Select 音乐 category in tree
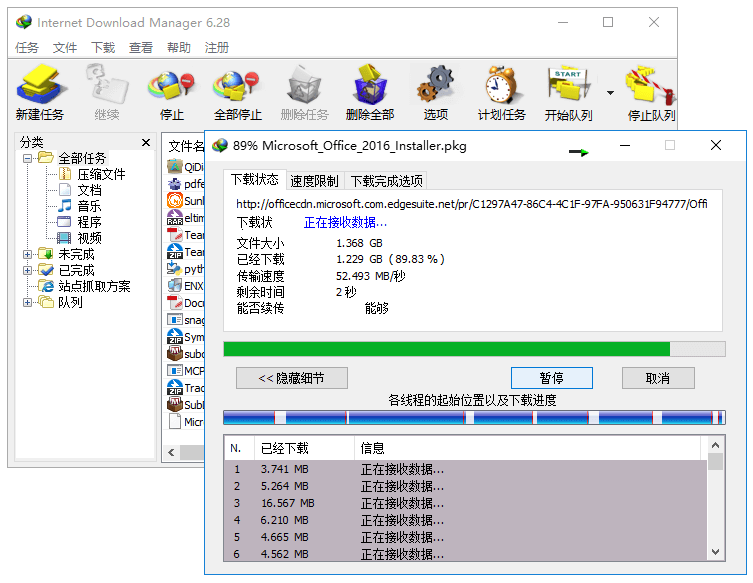 (89, 206)
